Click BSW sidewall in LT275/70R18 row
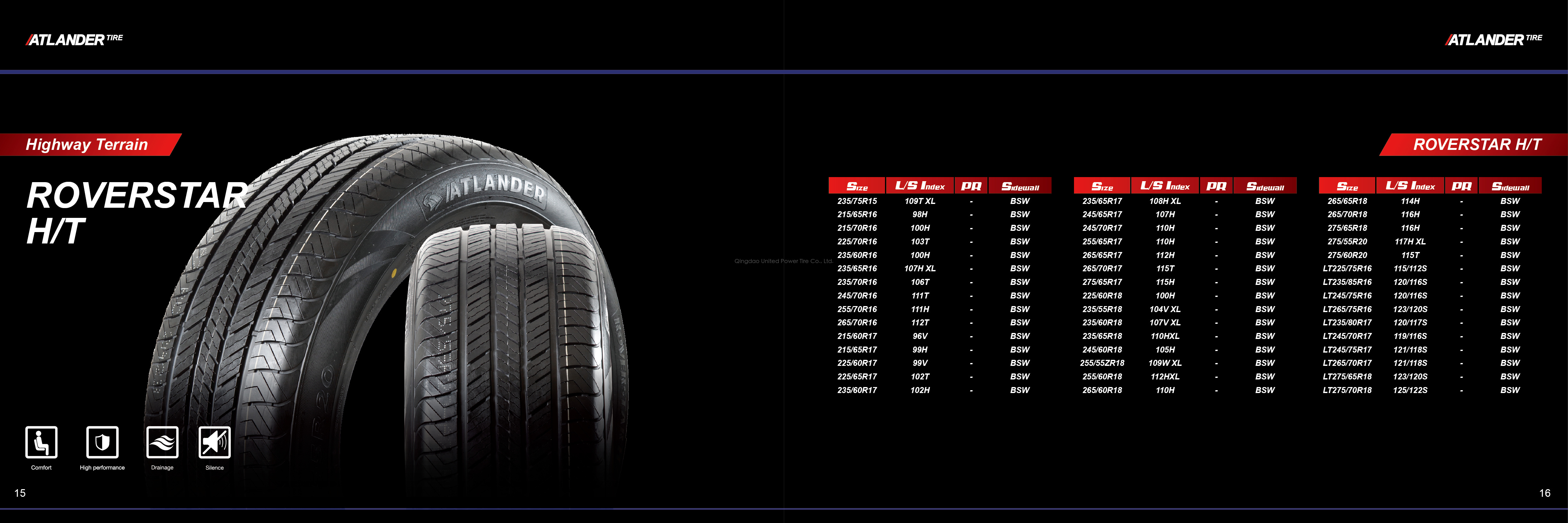This screenshot has width=1568, height=523. point(1510,390)
